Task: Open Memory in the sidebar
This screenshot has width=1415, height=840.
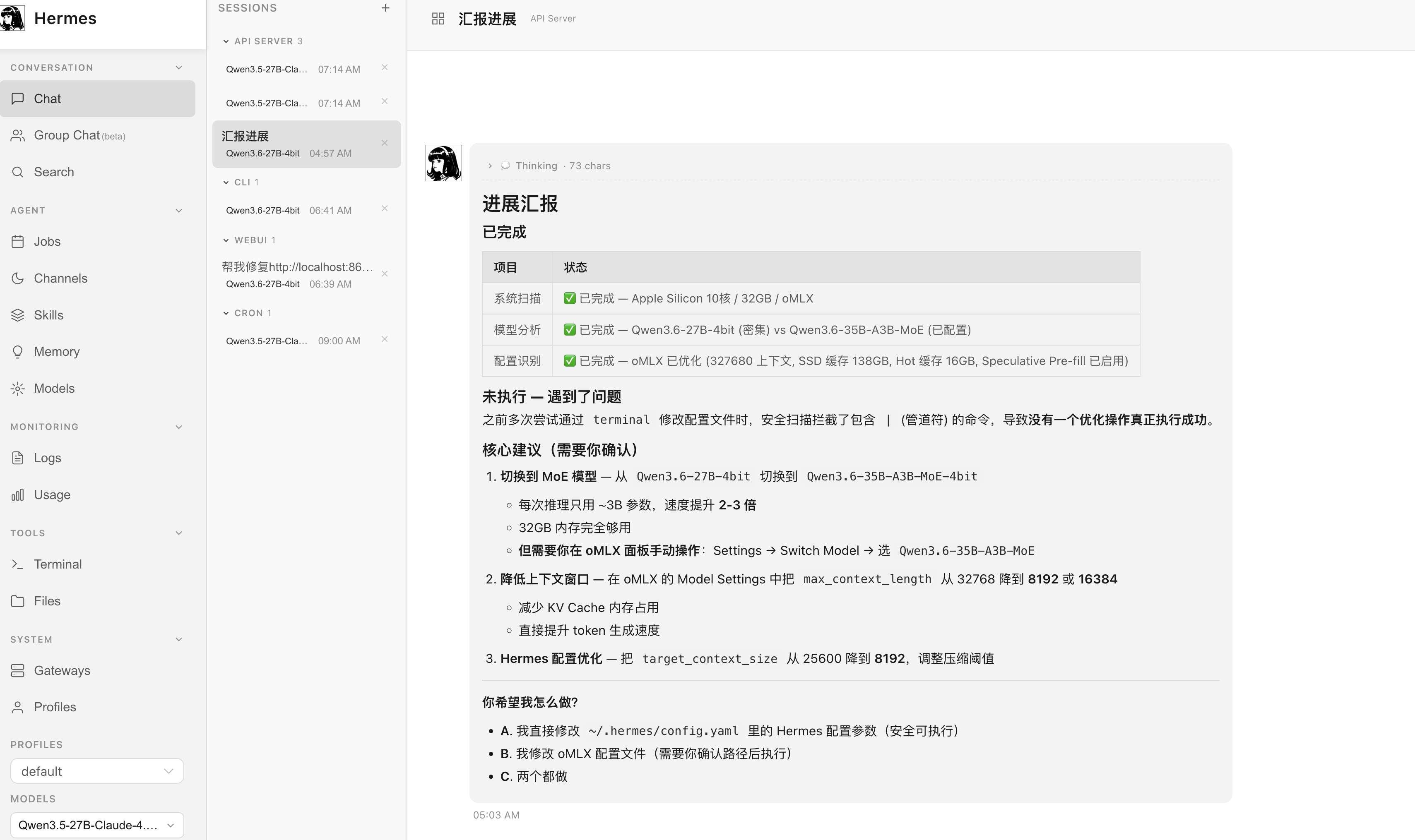Action: coord(56,351)
